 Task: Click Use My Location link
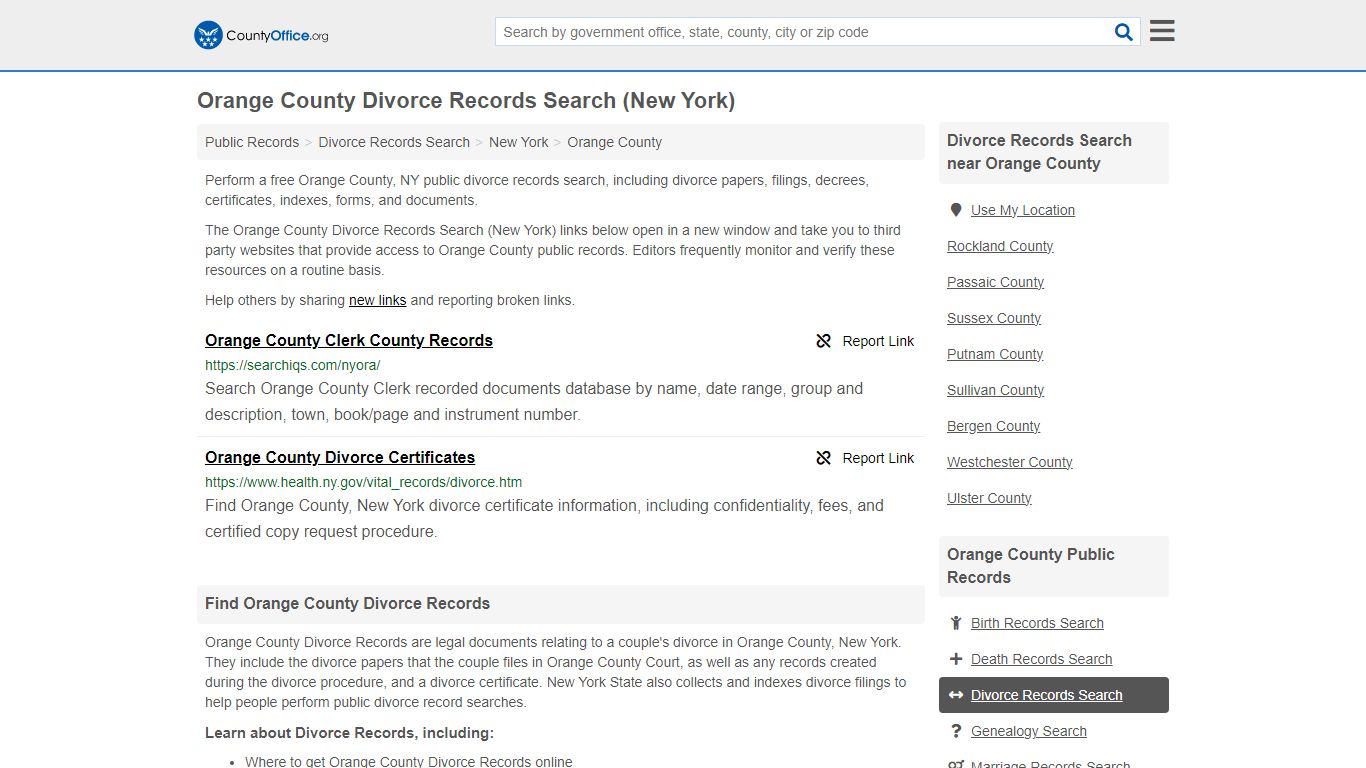click(x=1023, y=210)
